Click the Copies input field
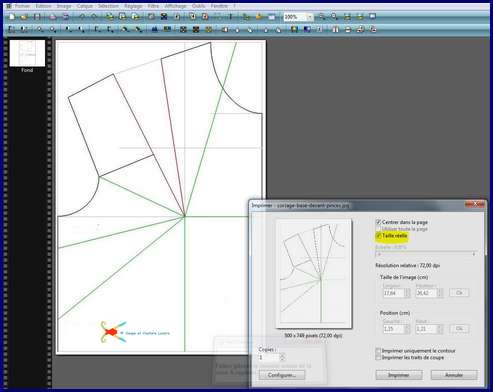This screenshot has width=493, height=392. click(x=269, y=357)
